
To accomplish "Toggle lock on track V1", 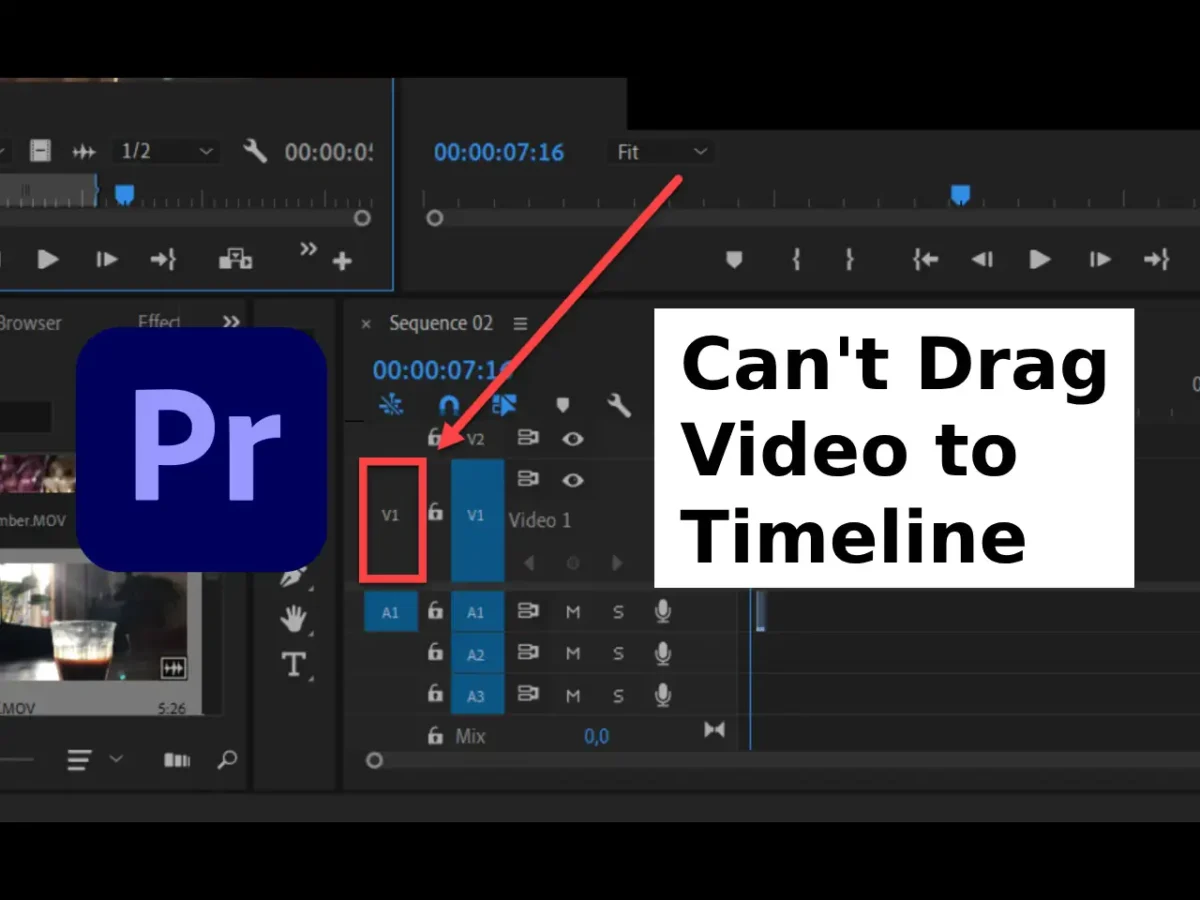I will click(x=435, y=512).
